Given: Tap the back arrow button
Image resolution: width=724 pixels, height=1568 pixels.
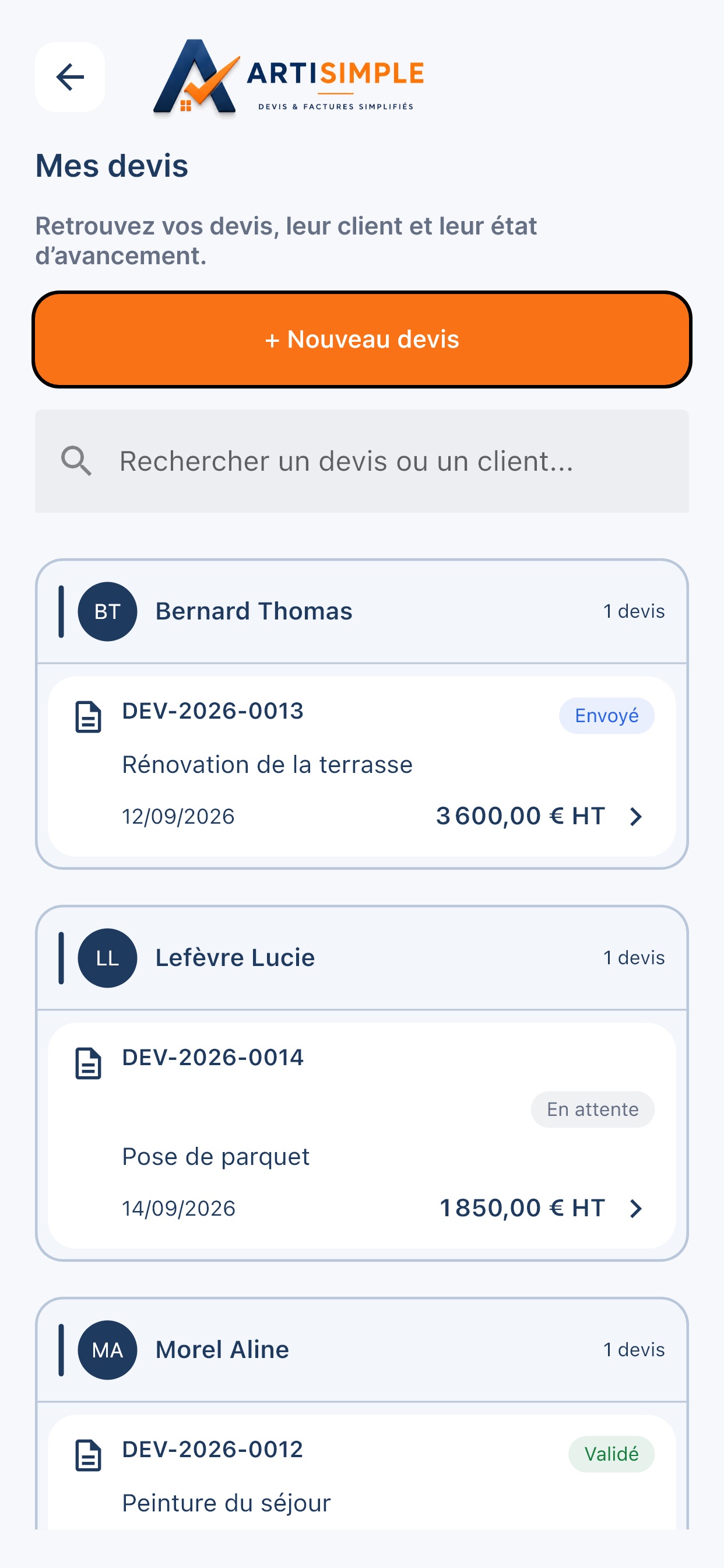Looking at the screenshot, I should coord(70,76).
